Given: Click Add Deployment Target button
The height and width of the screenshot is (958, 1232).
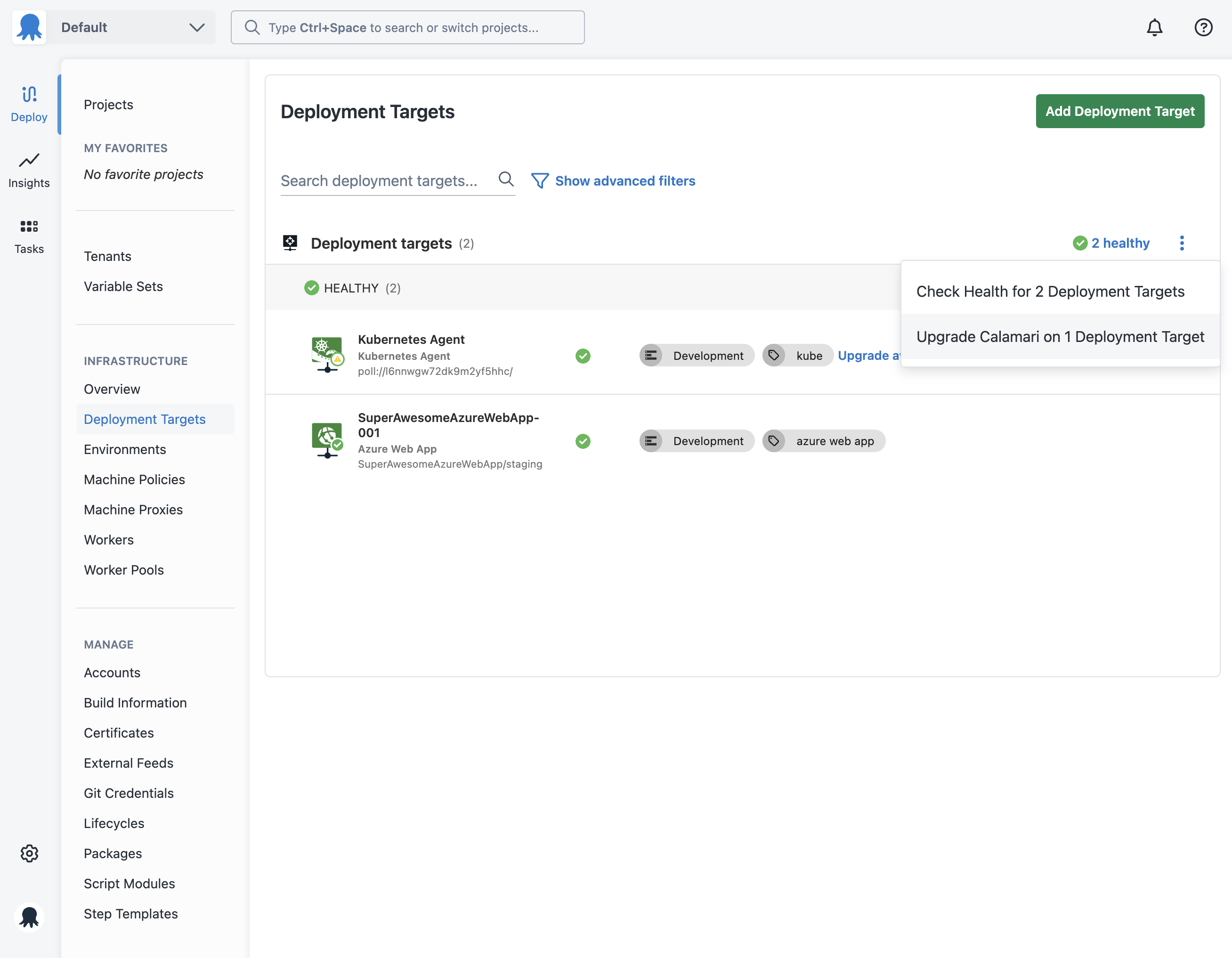Looking at the screenshot, I should [1120, 111].
